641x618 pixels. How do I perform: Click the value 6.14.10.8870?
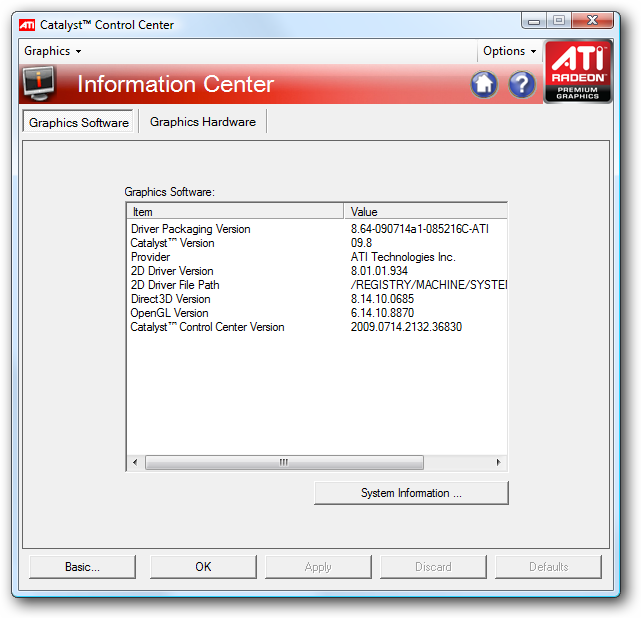coord(382,313)
